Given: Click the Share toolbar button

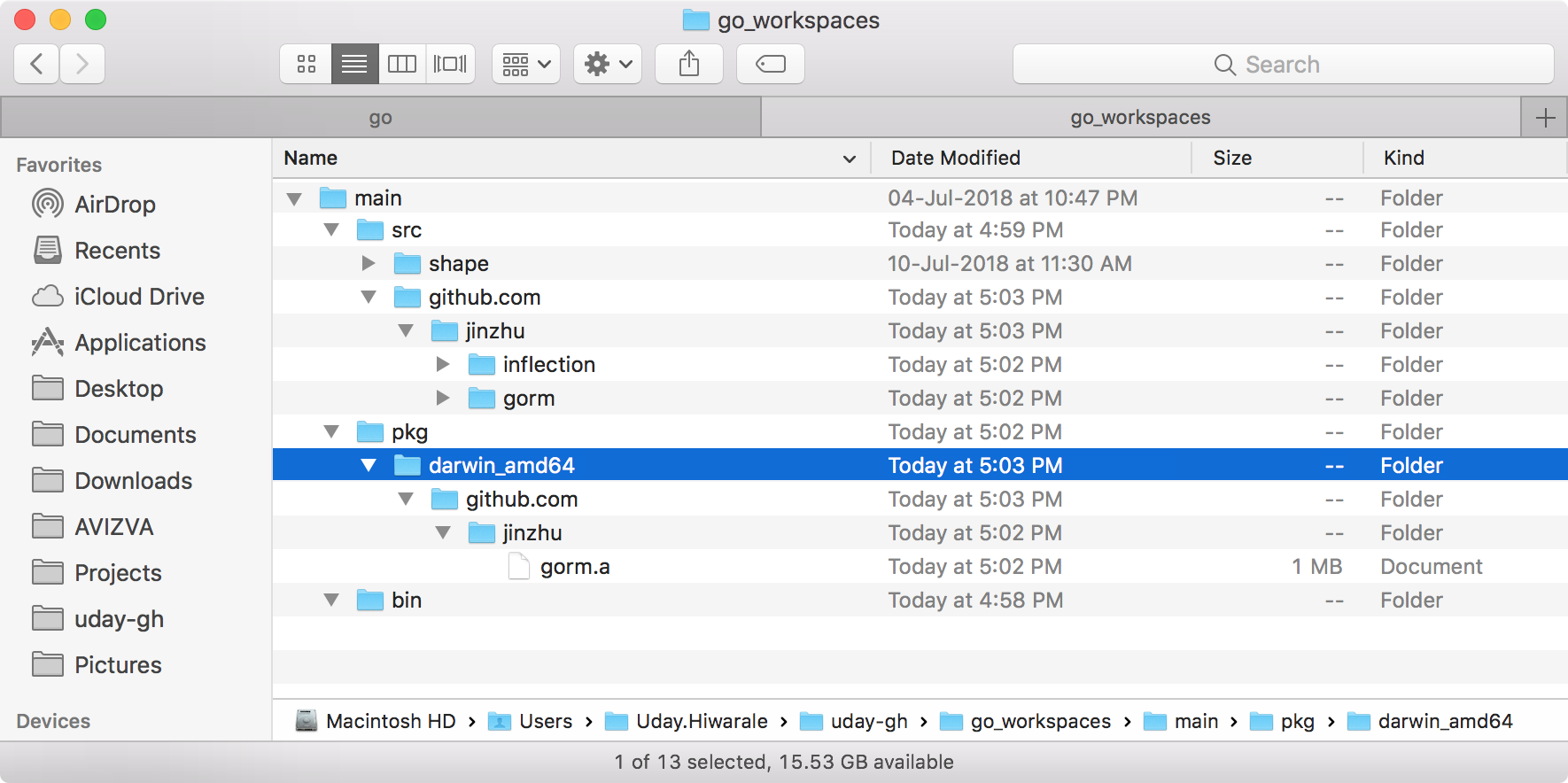Looking at the screenshot, I should pos(689,64).
